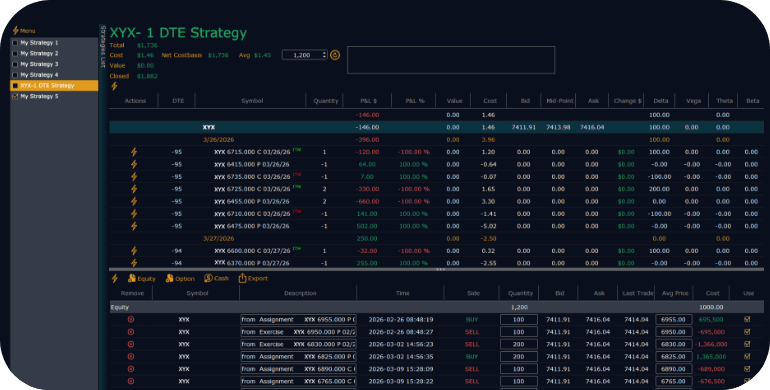This screenshot has width=770, height=390.
Task: Sort by the P&L $ column header
Action: [x=368, y=101]
